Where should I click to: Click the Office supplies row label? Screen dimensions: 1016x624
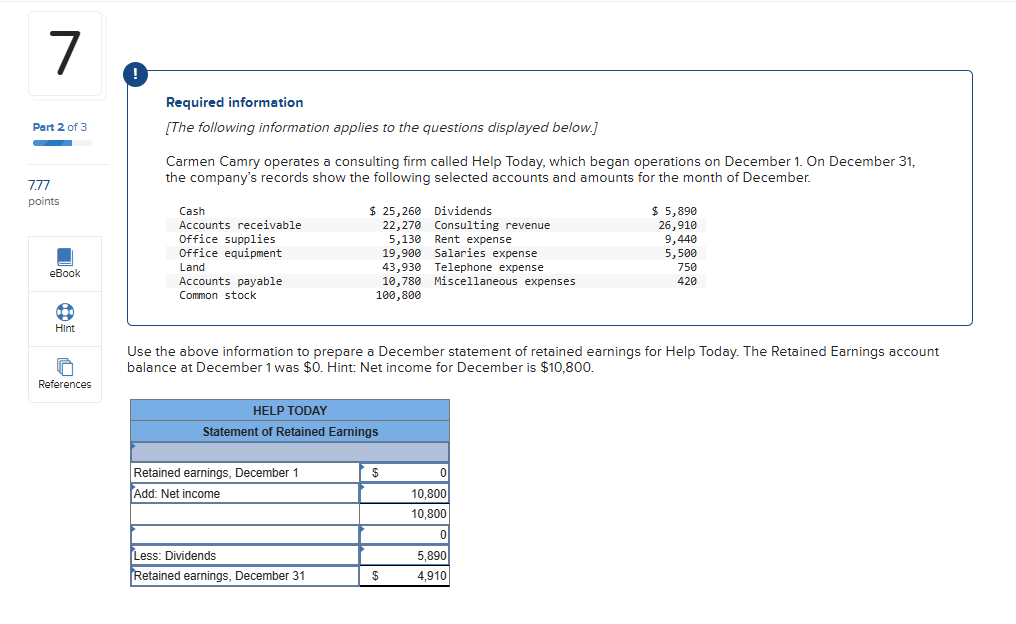click(227, 239)
